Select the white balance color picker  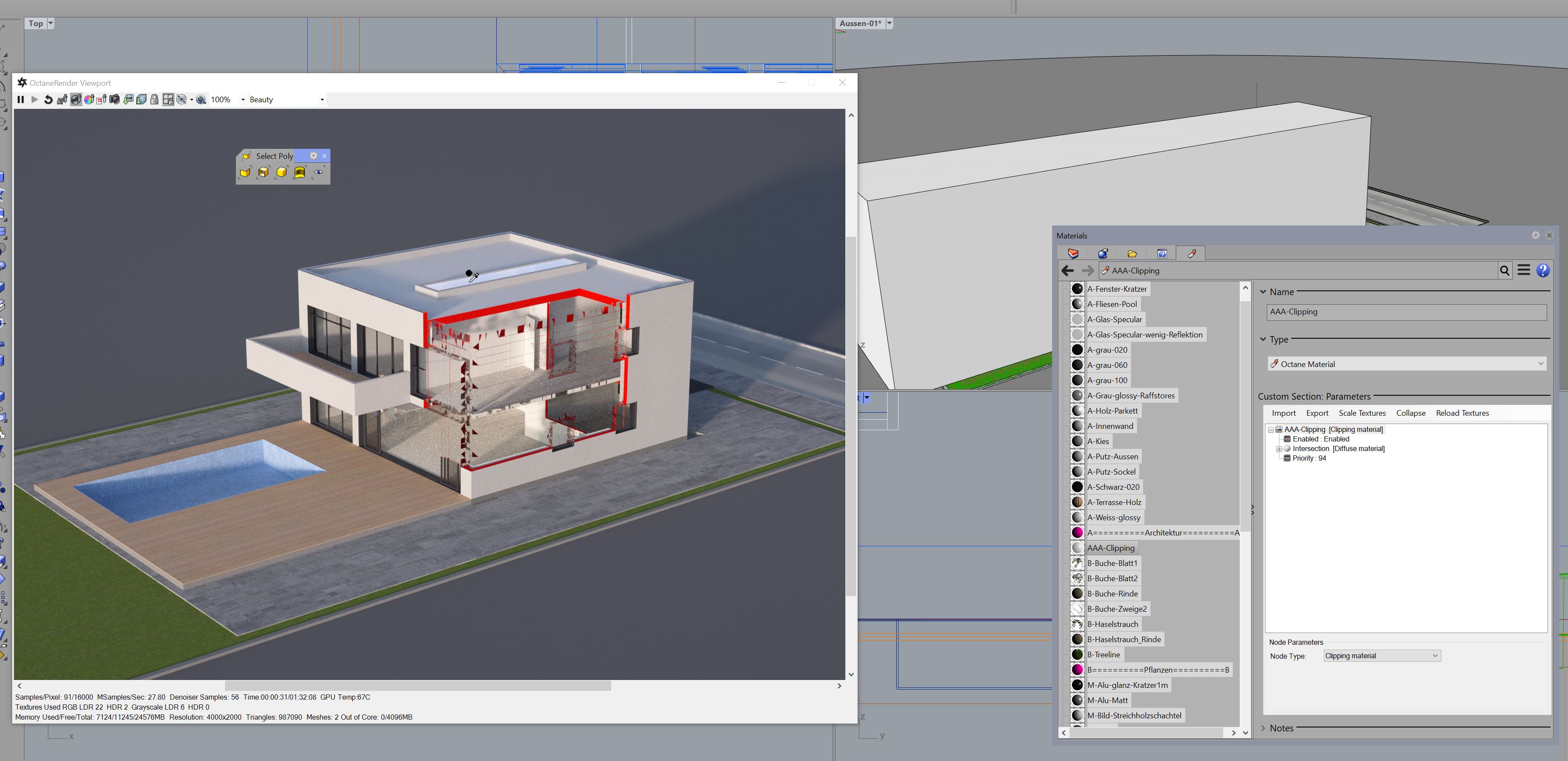(x=89, y=100)
